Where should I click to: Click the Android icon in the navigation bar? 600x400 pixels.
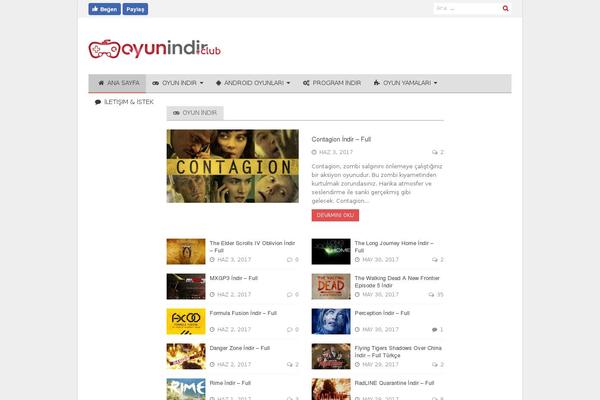(218, 83)
